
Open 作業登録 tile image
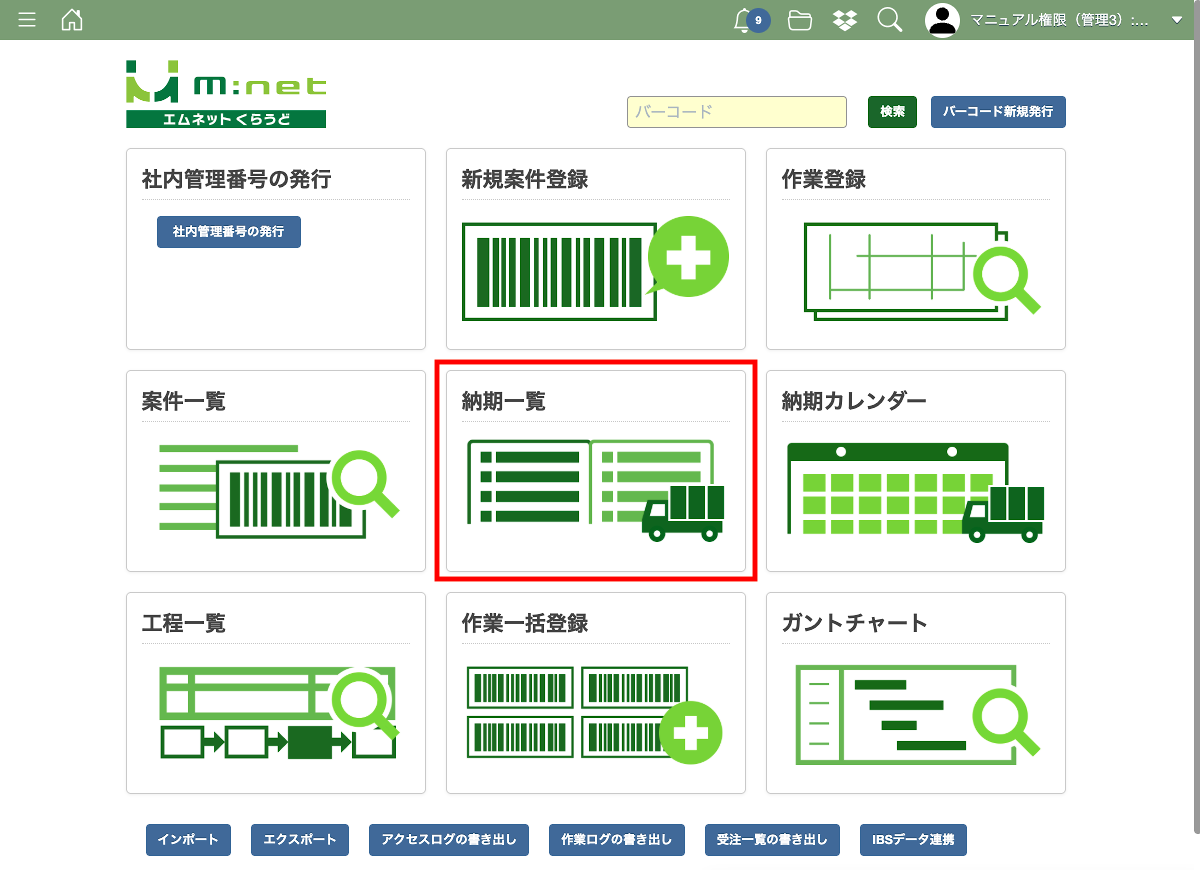(915, 268)
